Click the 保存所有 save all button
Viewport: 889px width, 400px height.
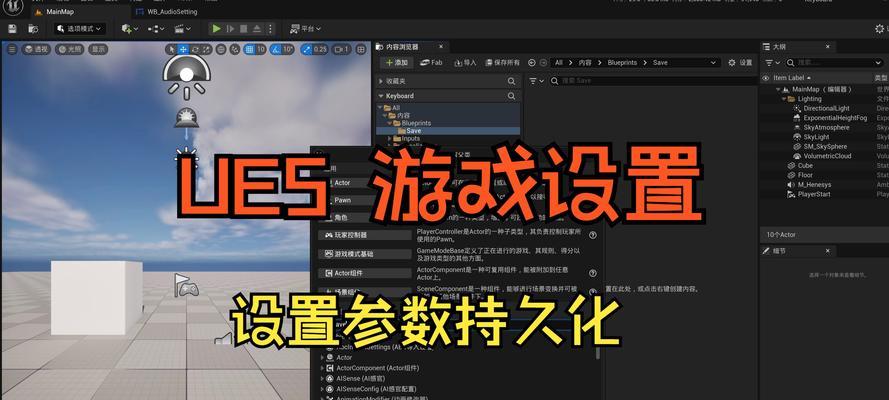click(502, 63)
